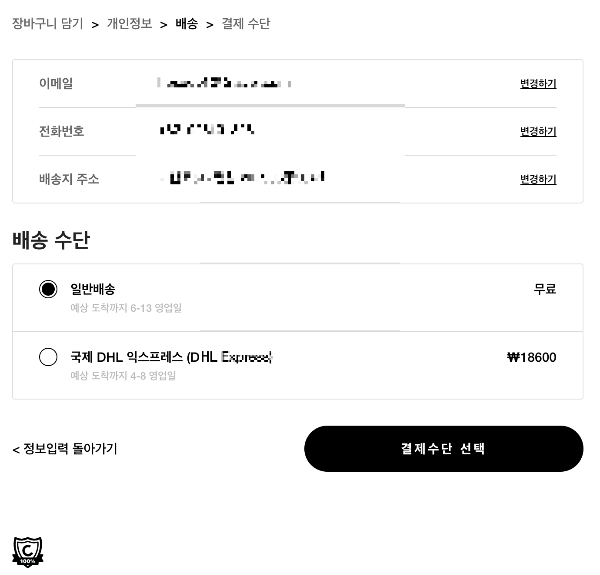Open the 장바구니 담기 breadcrumb step
Viewport: 600px width, 575px height.
(x=47, y=24)
